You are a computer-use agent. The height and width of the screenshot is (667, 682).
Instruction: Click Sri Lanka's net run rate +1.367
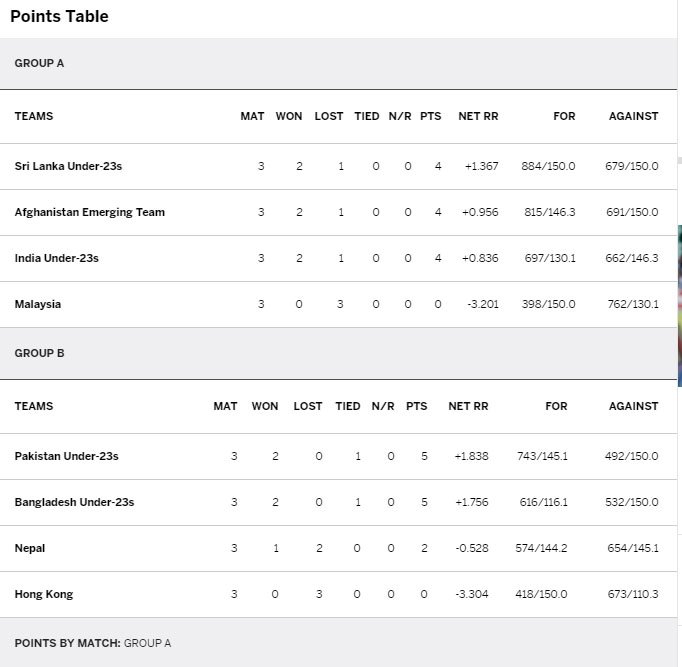click(x=481, y=166)
